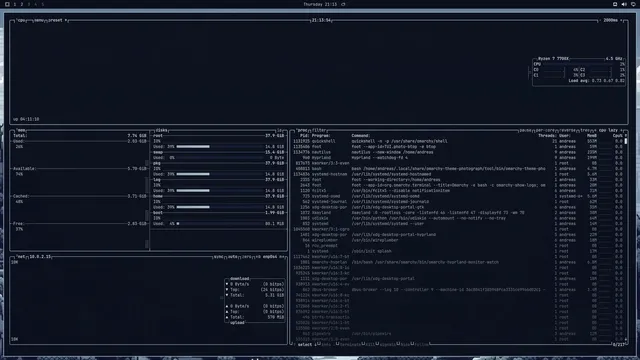This screenshot has width=640, height=360.
Task: Open the volume speaker icon
Action: [624, 4]
